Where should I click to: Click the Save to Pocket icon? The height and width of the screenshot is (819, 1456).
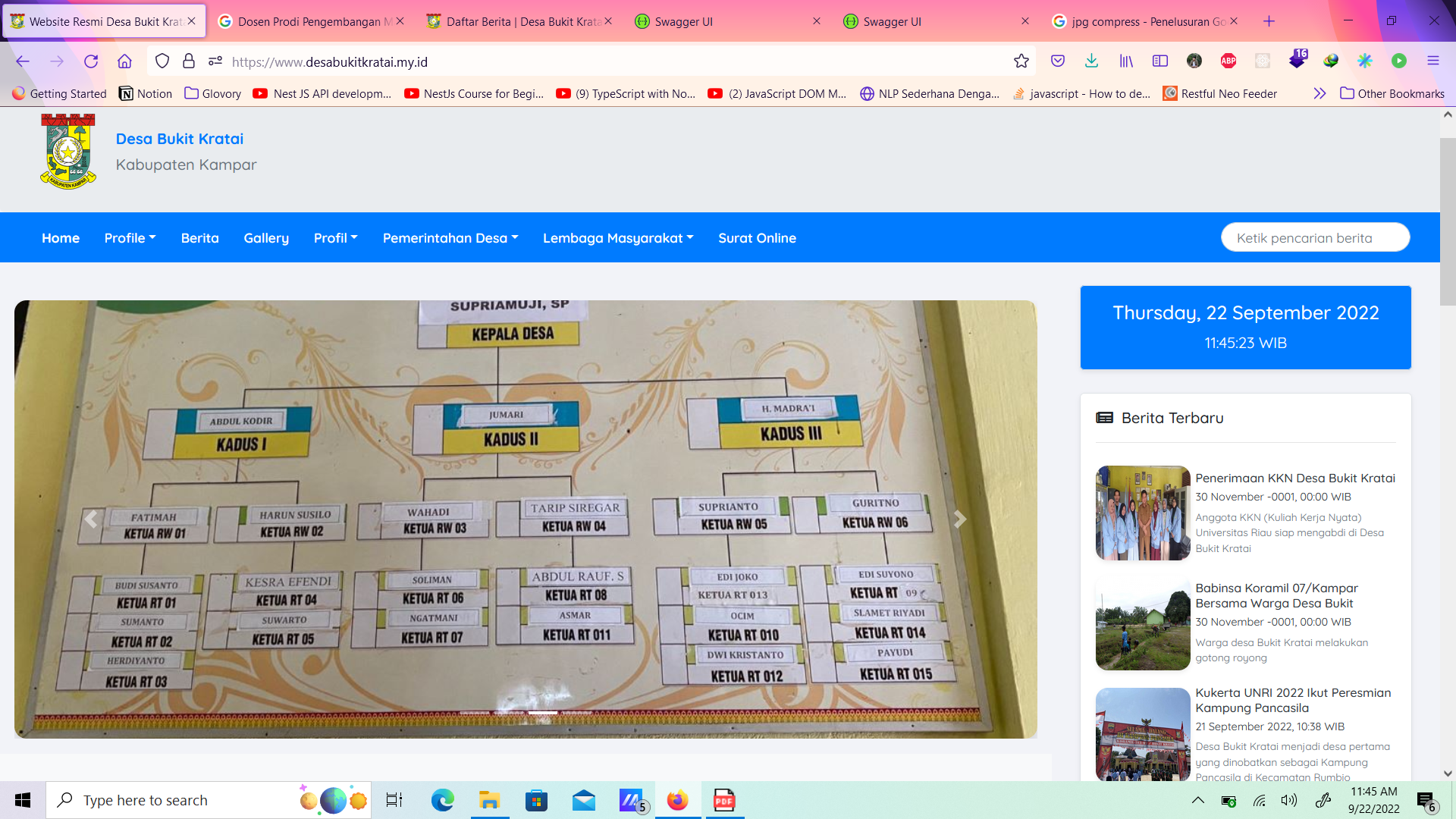(x=1058, y=61)
